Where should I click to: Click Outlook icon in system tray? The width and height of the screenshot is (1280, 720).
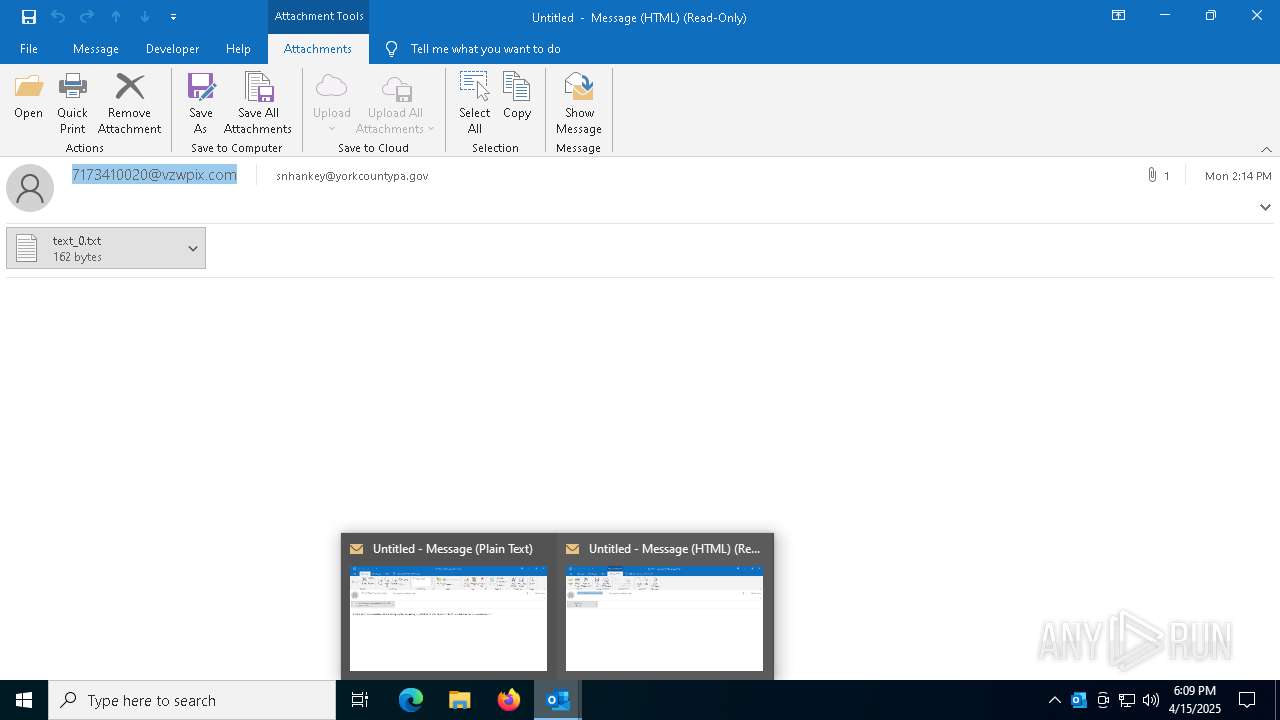click(1078, 700)
